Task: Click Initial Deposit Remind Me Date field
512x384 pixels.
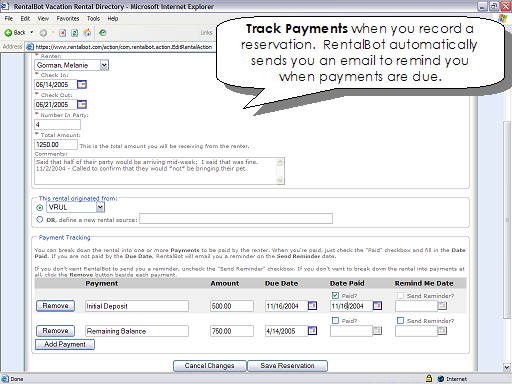Action: tap(416, 306)
